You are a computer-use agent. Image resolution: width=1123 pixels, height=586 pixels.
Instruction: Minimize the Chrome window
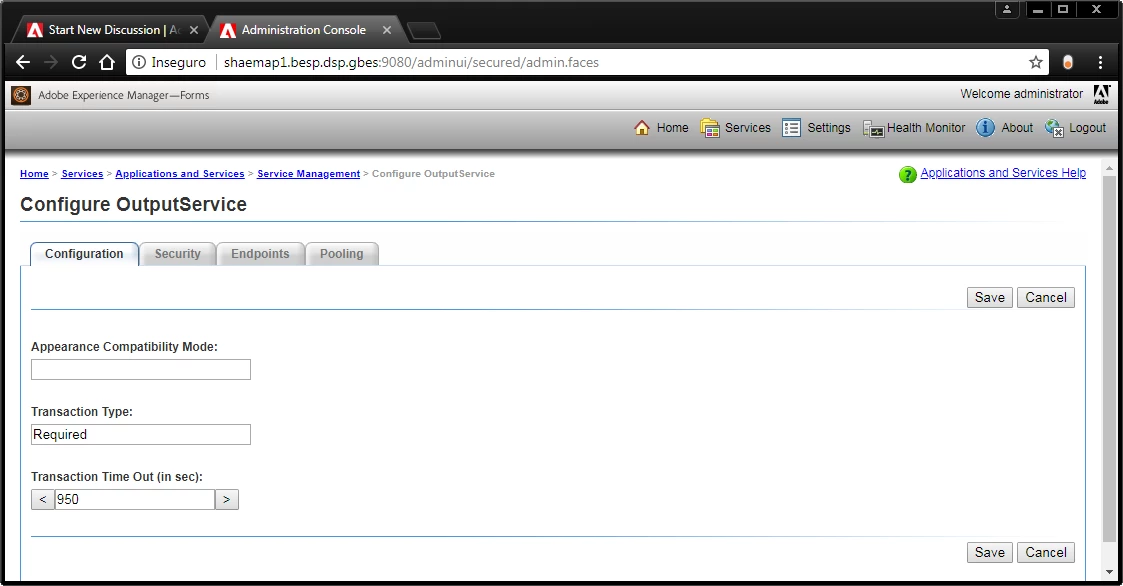click(x=1038, y=9)
